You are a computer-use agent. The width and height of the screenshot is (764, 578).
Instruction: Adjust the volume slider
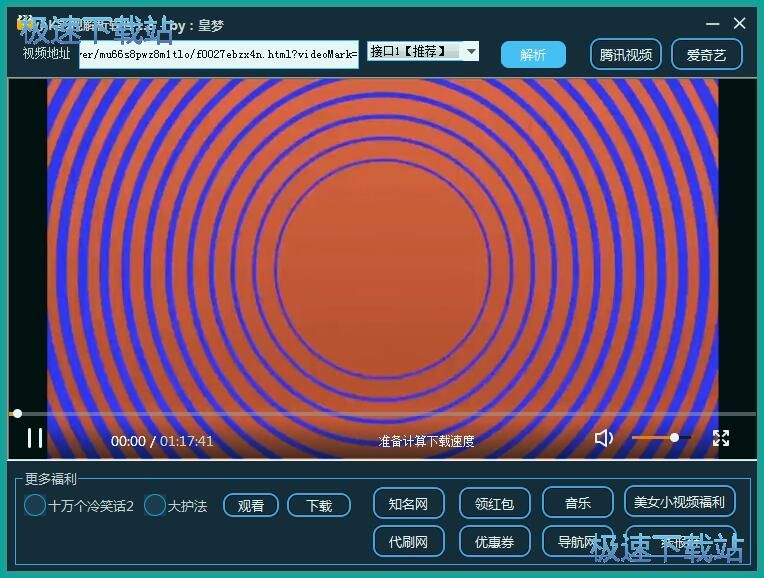click(660, 438)
